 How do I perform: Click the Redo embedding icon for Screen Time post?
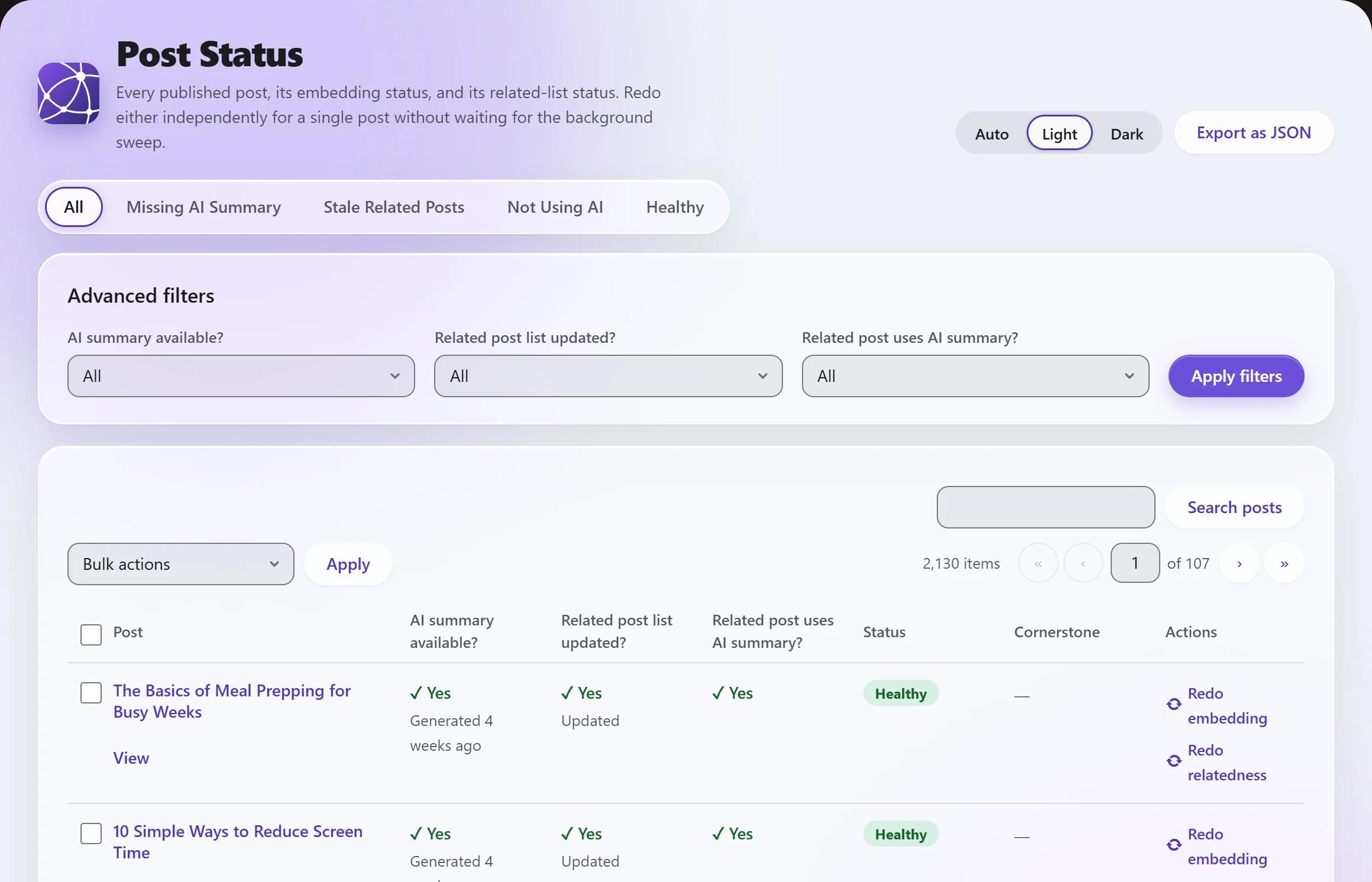tap(1174, 845)
